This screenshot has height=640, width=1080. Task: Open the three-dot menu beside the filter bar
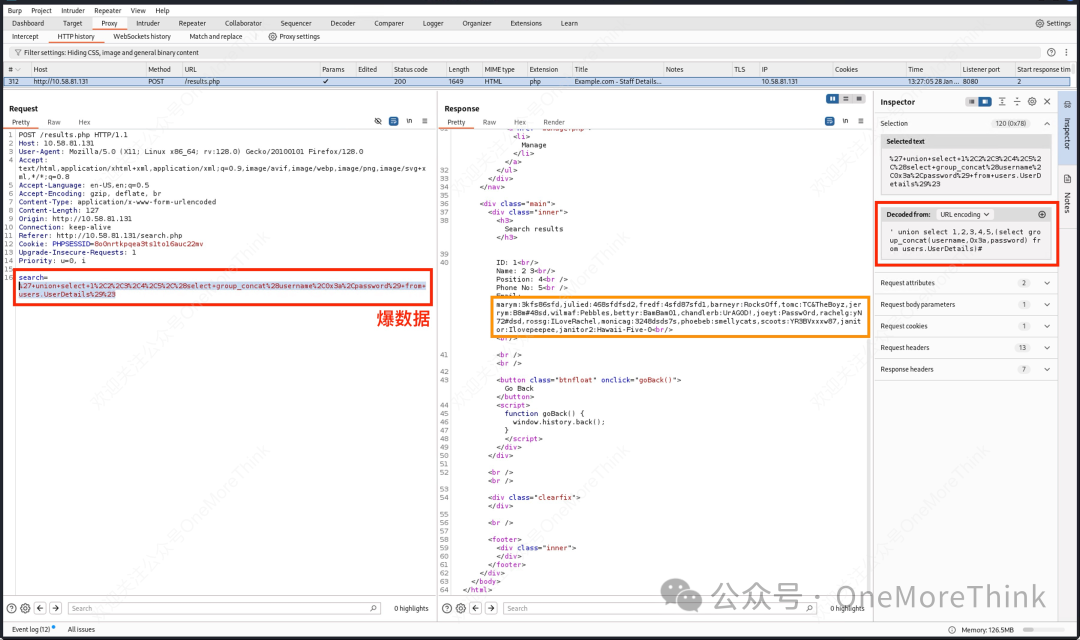pyautogui.click(x=1066, y=52)
